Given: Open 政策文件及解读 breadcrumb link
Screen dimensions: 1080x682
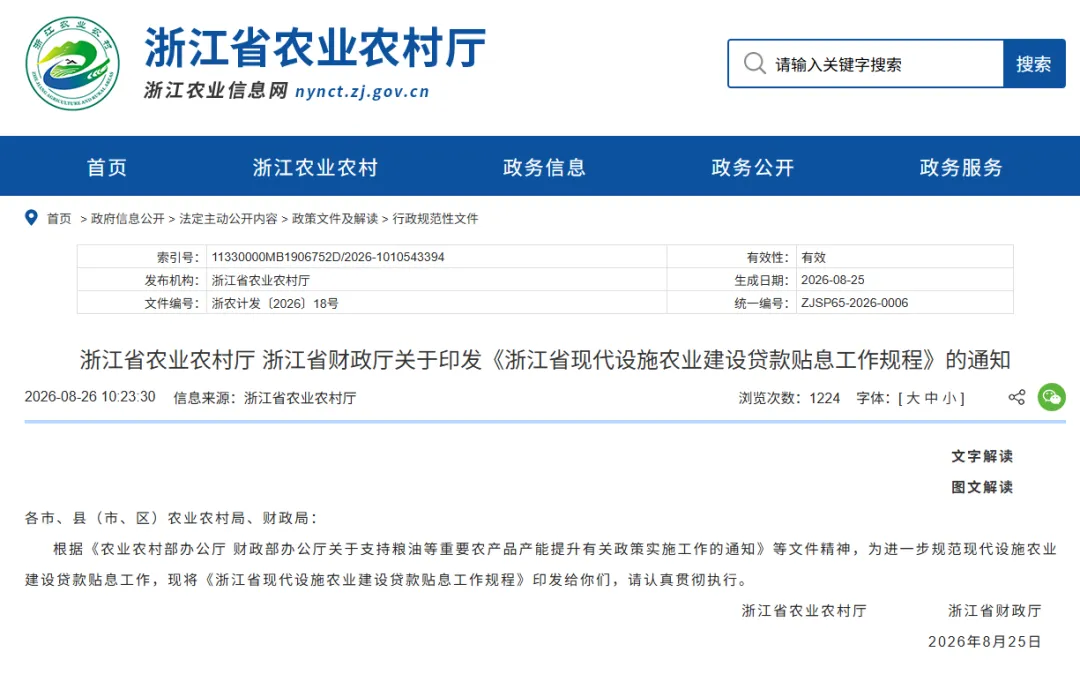Looking at the screenshot, I should pos(335,218).
